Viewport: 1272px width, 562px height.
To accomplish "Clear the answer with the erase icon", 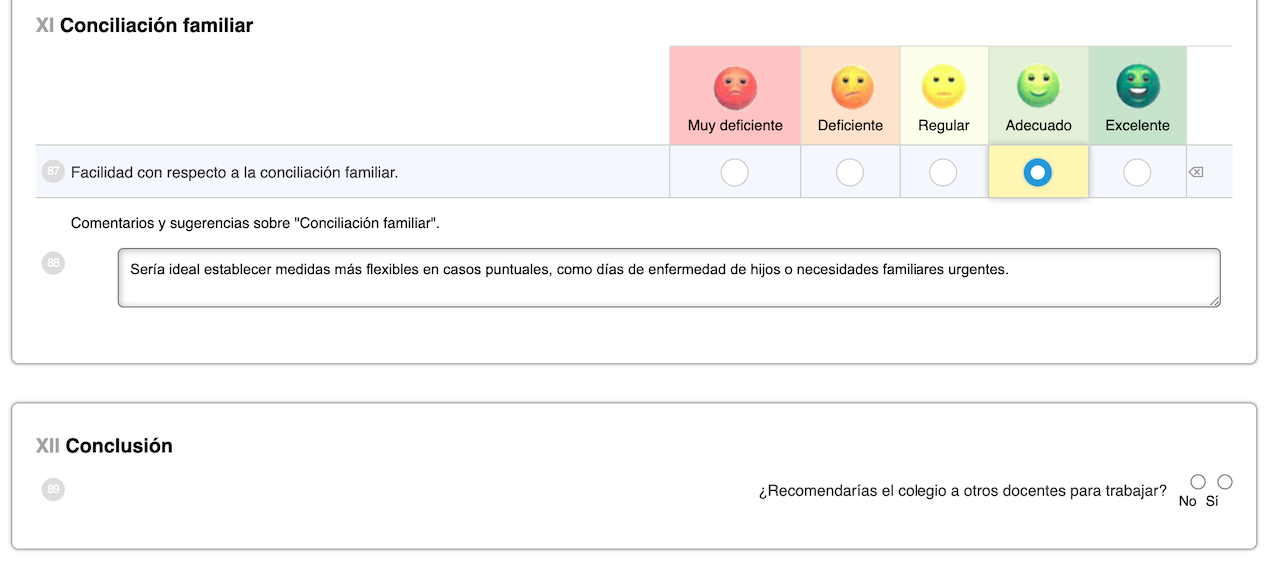I will [1196, 172].
